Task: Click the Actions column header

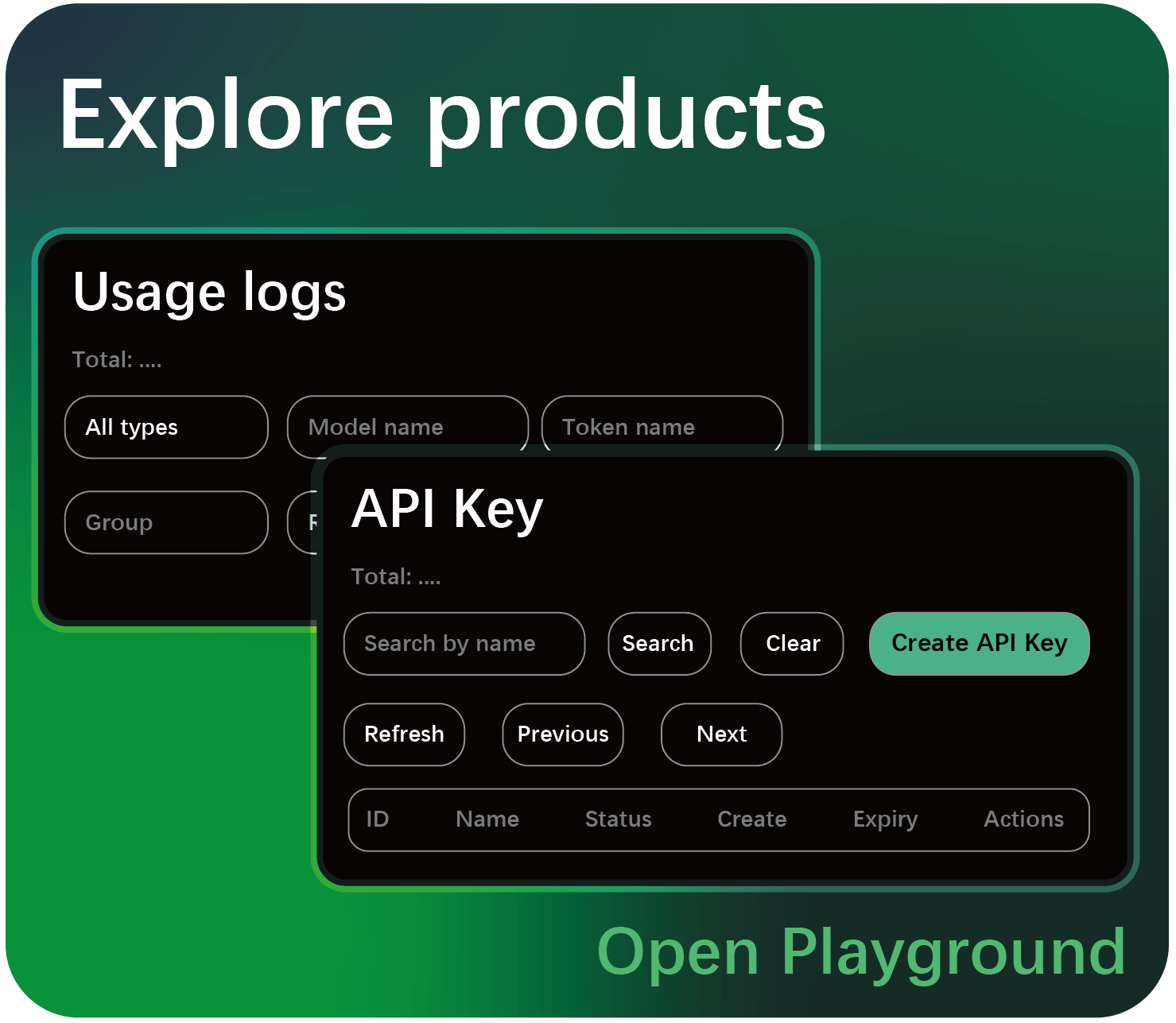Action: pos(1024,820)
